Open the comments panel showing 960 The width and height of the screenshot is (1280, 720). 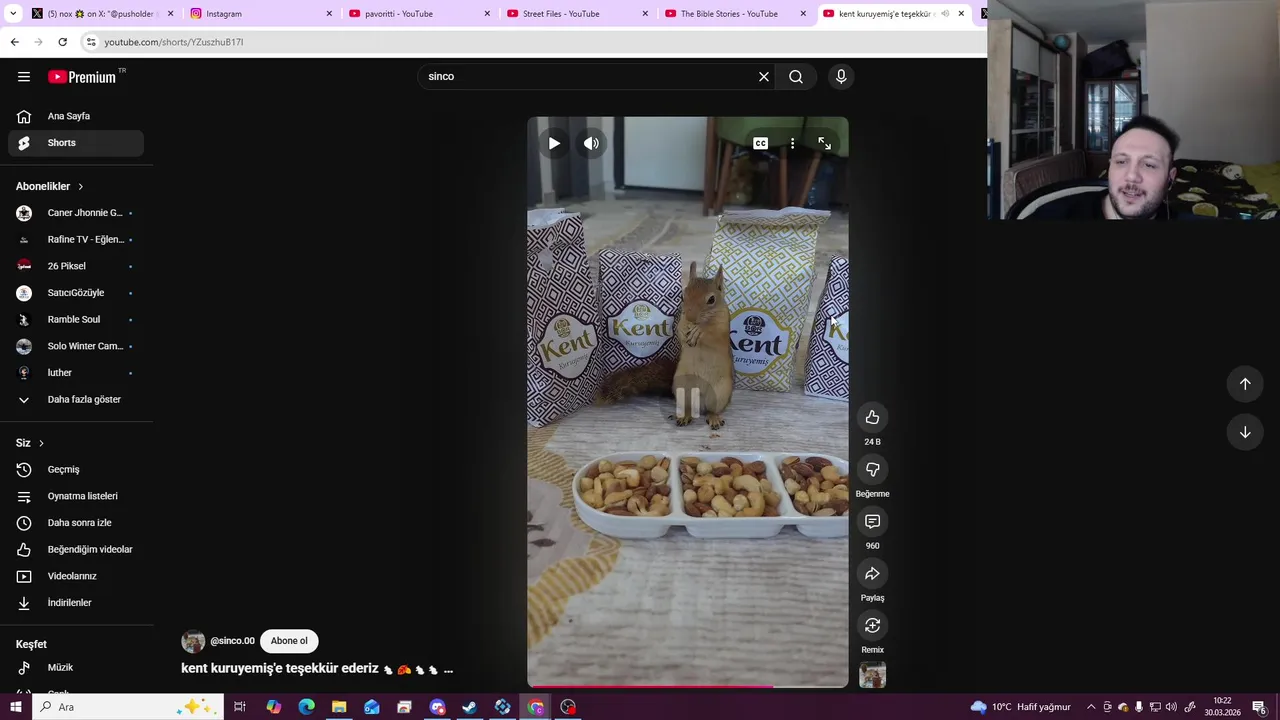[x=872, y=521]
